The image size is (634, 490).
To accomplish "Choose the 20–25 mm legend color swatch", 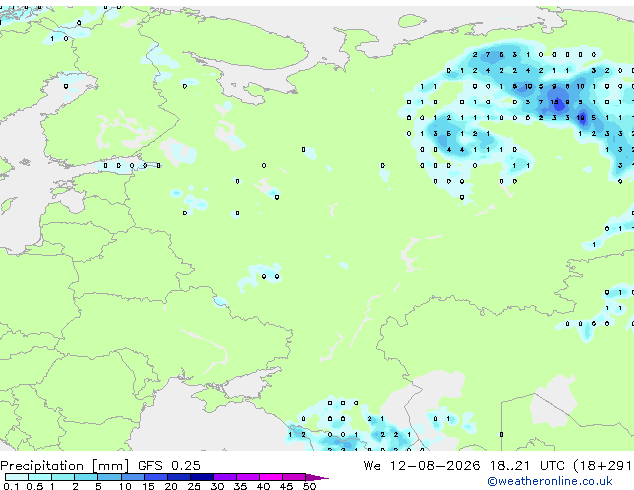I will tap(178, 477).
